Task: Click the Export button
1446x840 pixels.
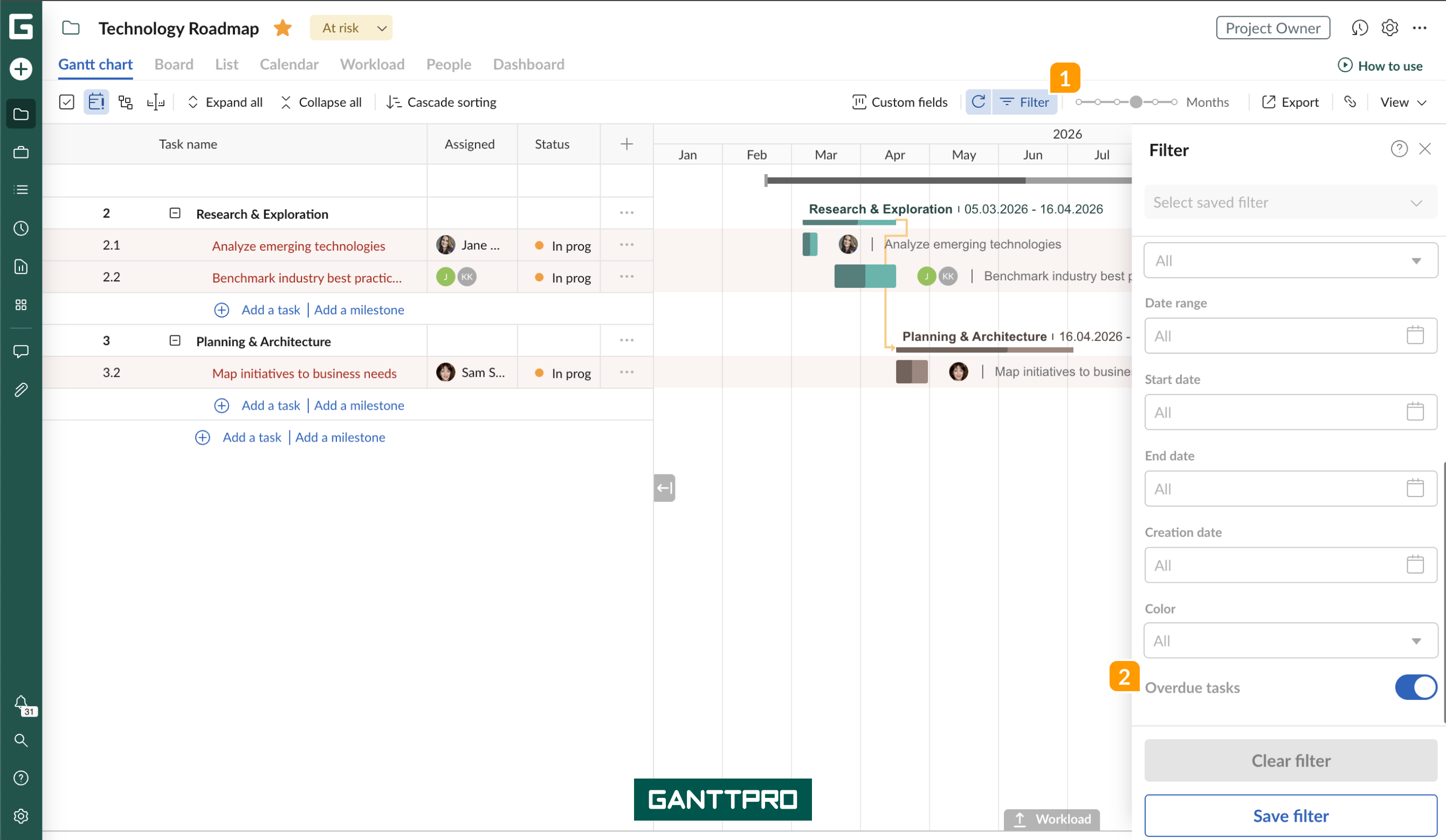Action: point(1290,102)
